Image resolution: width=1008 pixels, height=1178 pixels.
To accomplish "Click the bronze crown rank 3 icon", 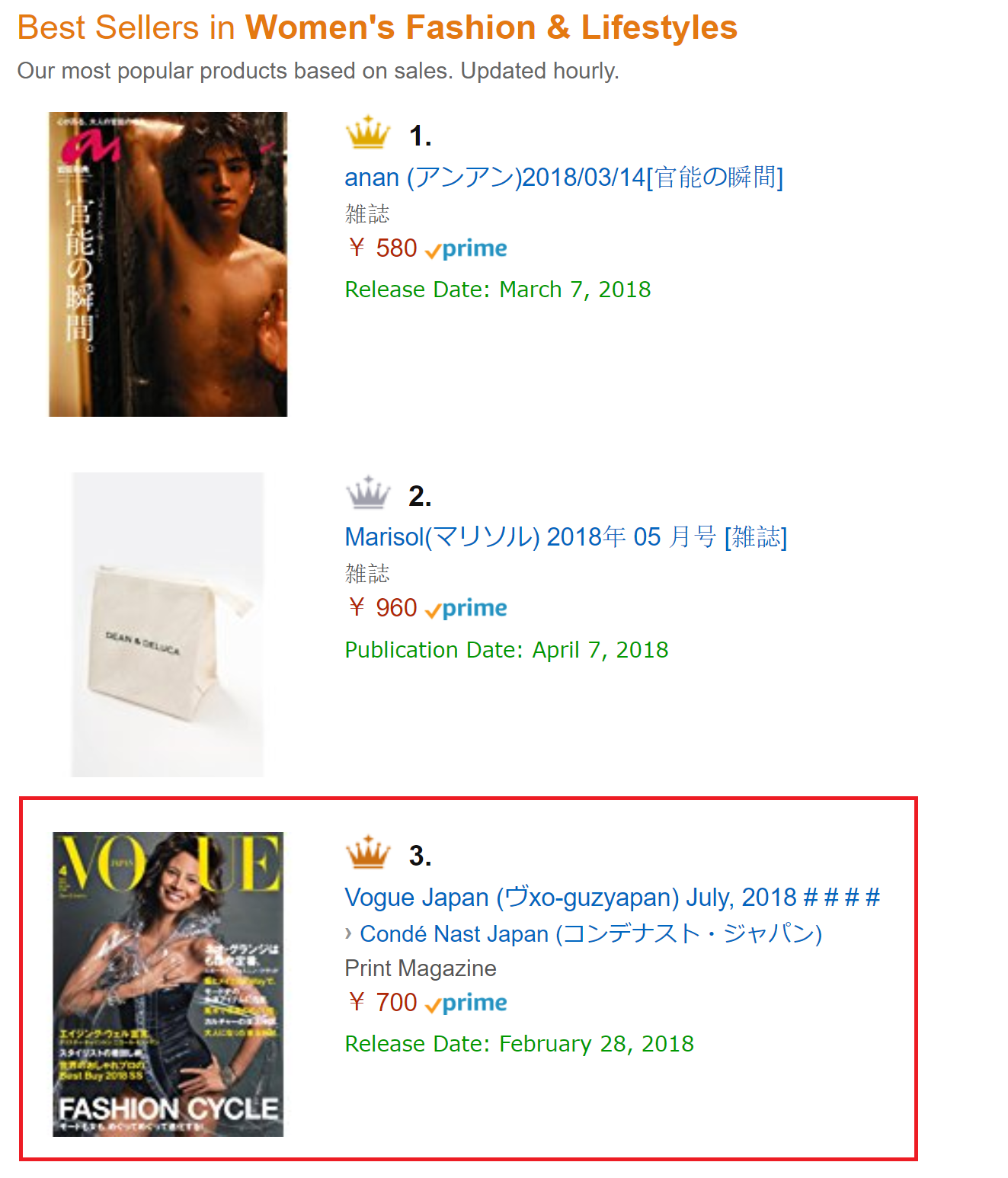I will tap(368, 852).
